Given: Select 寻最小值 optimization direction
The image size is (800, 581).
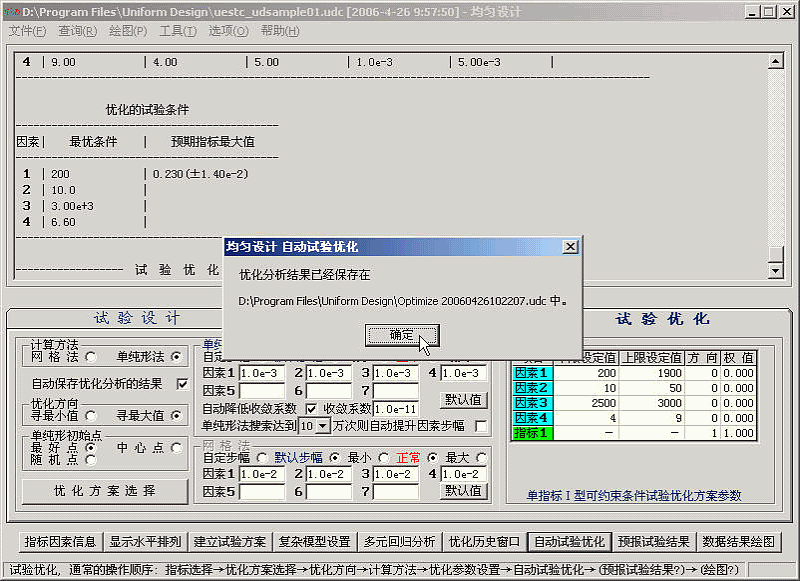Looking at the screenshot, I should pos(90,415).
